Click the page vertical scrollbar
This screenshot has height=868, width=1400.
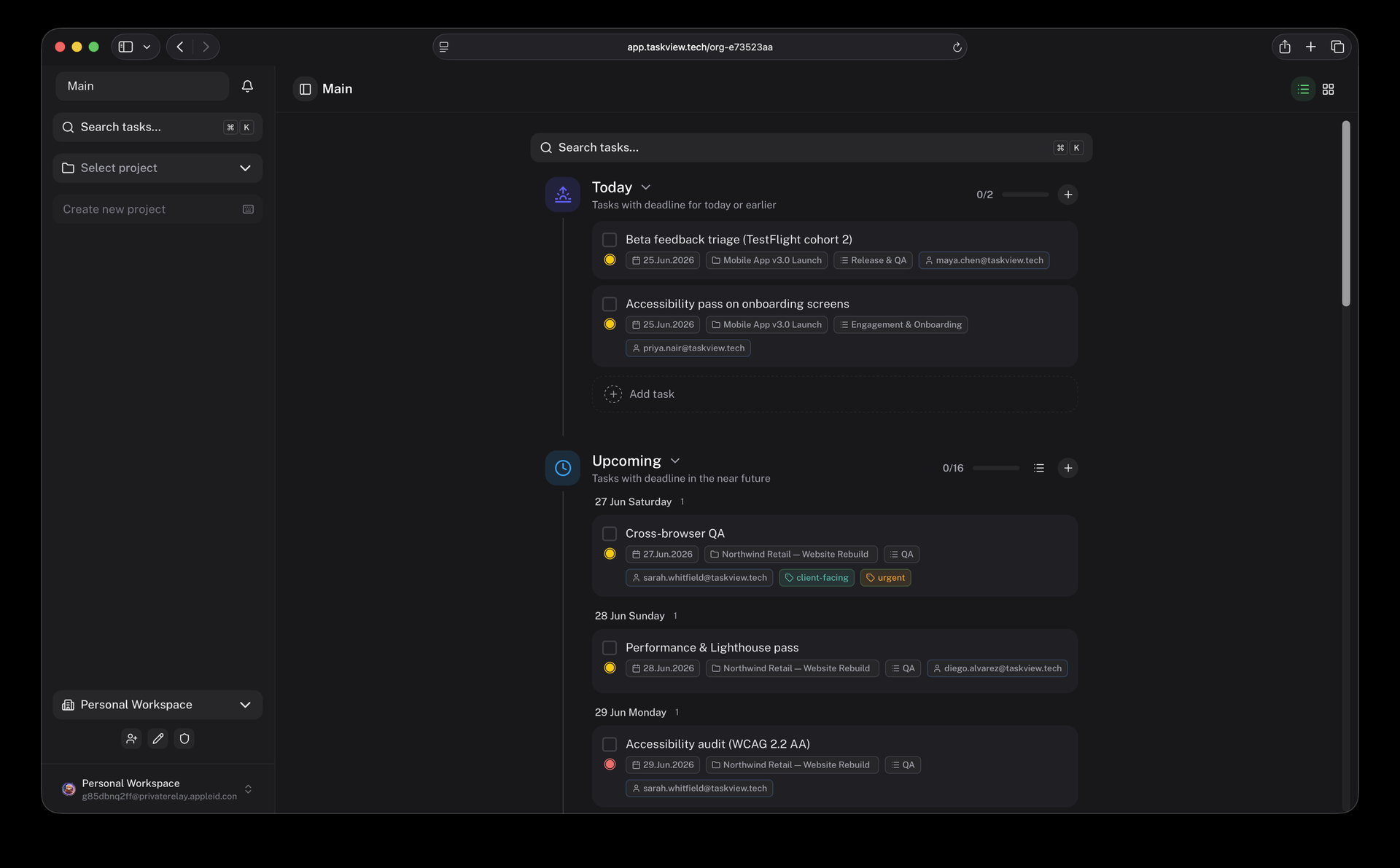tap(1346, 214)
